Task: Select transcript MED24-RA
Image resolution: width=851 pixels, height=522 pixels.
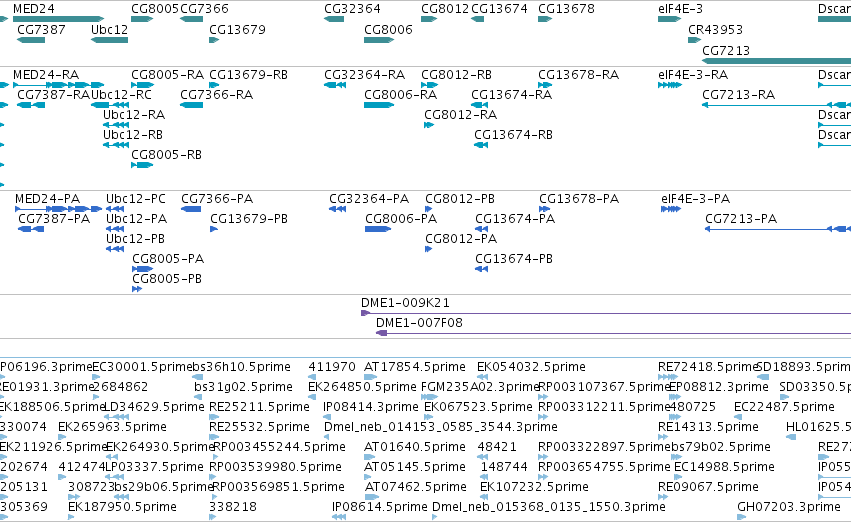Action: click(46, 74)
